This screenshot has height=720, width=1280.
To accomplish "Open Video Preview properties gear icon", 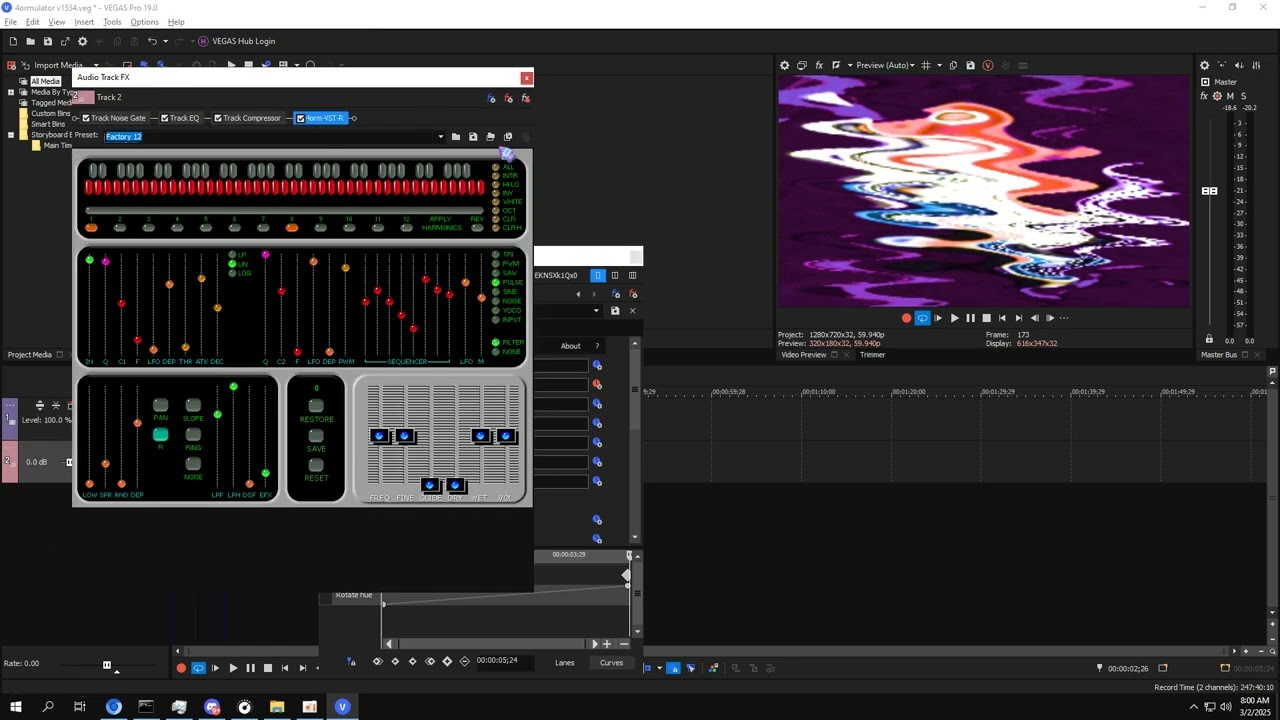I will pos(784,65).
